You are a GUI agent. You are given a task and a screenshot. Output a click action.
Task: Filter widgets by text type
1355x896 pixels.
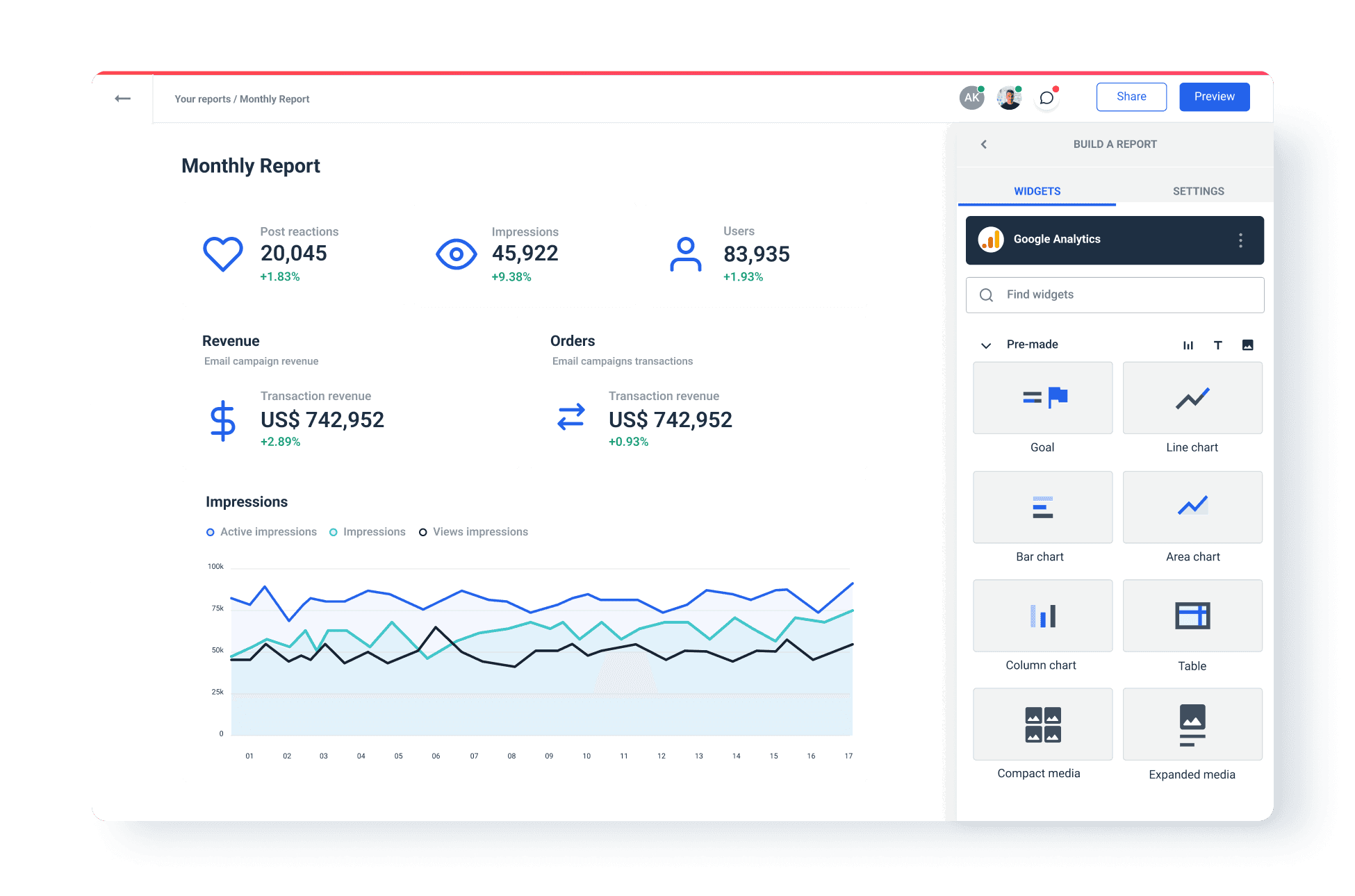click(x=1218, y=345)
